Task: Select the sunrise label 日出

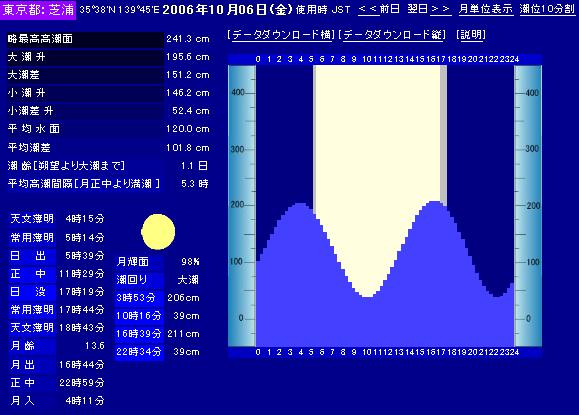Action: [x=28, y=255]
